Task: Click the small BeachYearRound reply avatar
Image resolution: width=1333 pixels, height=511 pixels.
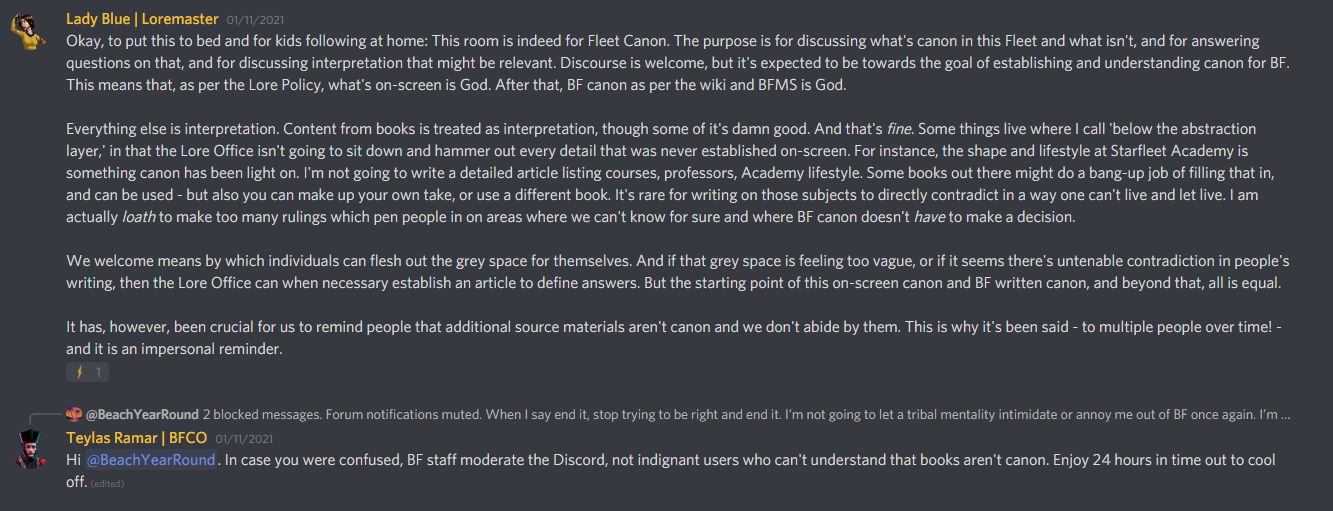Action: click(74, 414)
